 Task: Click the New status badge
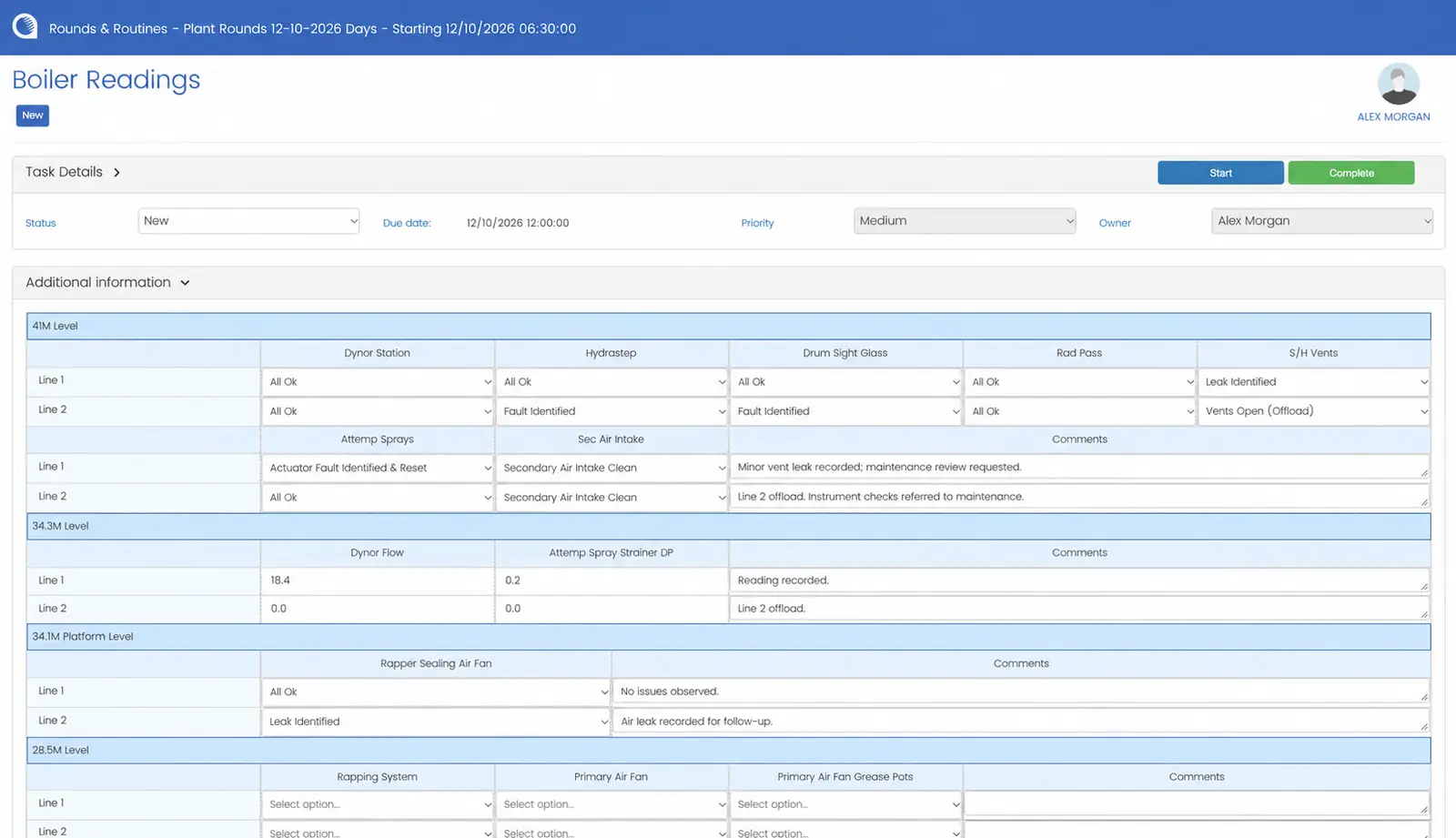coord(33,116)
